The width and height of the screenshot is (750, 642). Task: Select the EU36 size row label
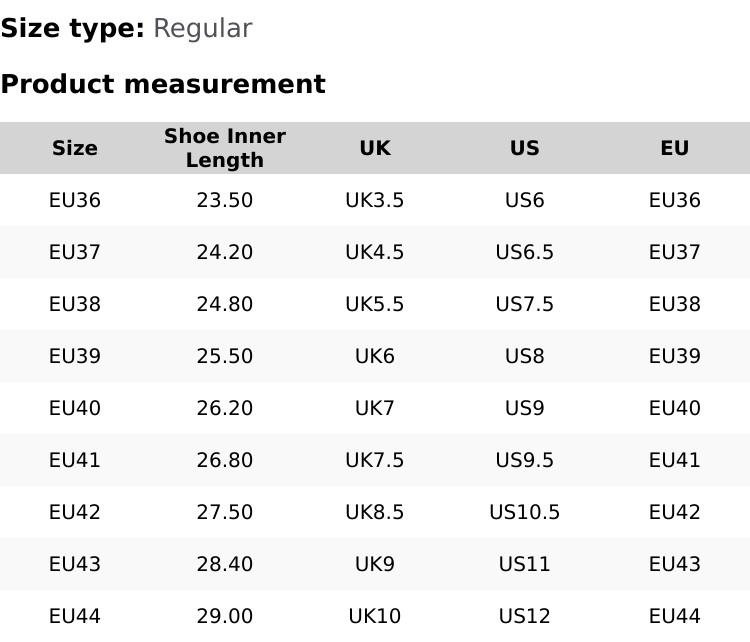tap(75, 200)
